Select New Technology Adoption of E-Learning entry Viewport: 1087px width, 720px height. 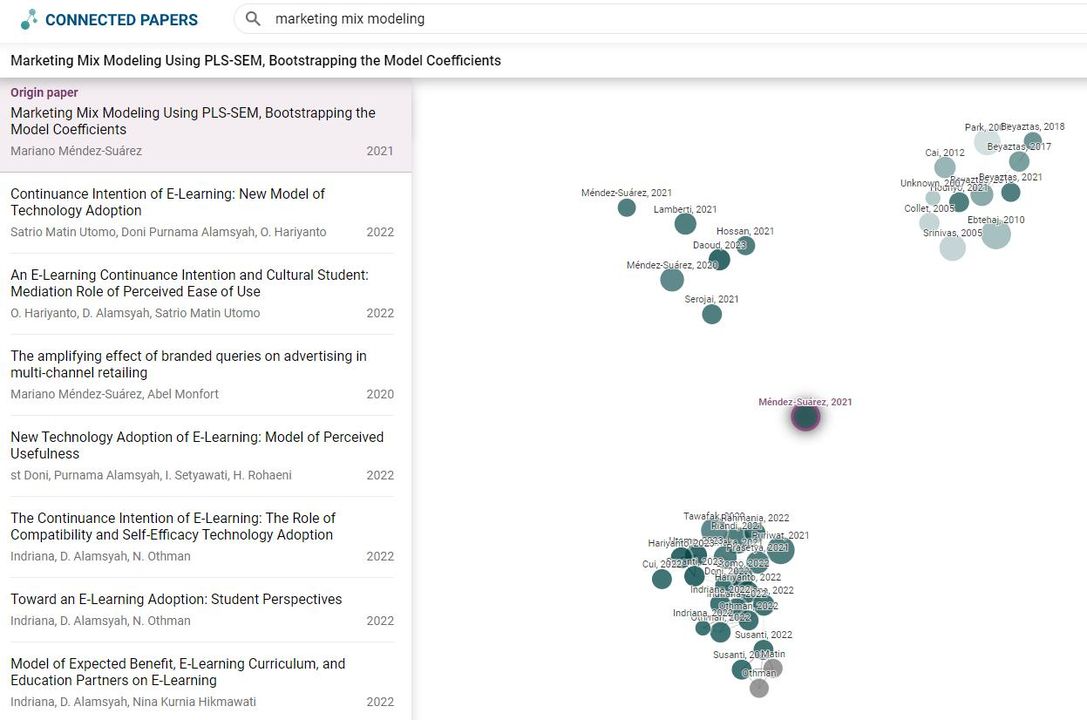[202, 456]
